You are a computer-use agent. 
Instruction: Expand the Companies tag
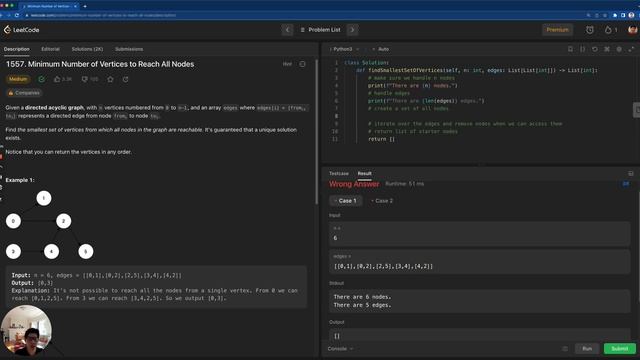coord(24,93)
